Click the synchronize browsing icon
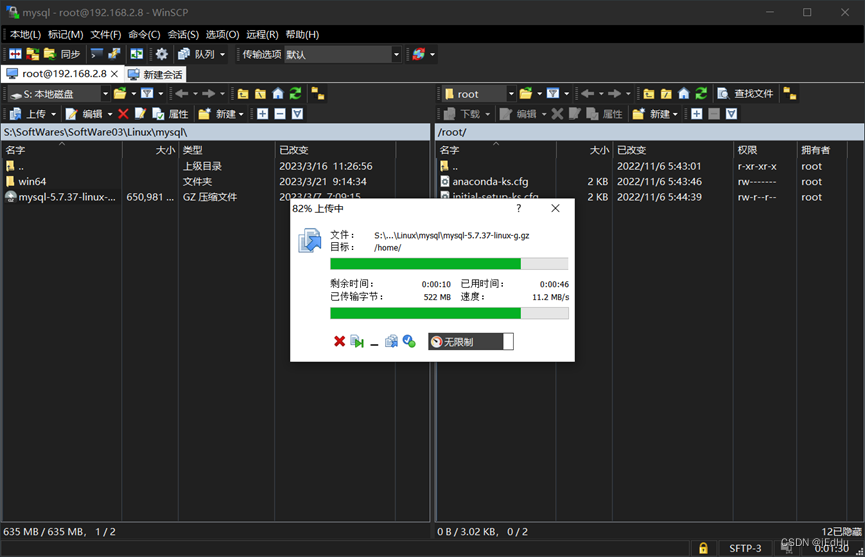865x557 pixels. coord(33,54)
